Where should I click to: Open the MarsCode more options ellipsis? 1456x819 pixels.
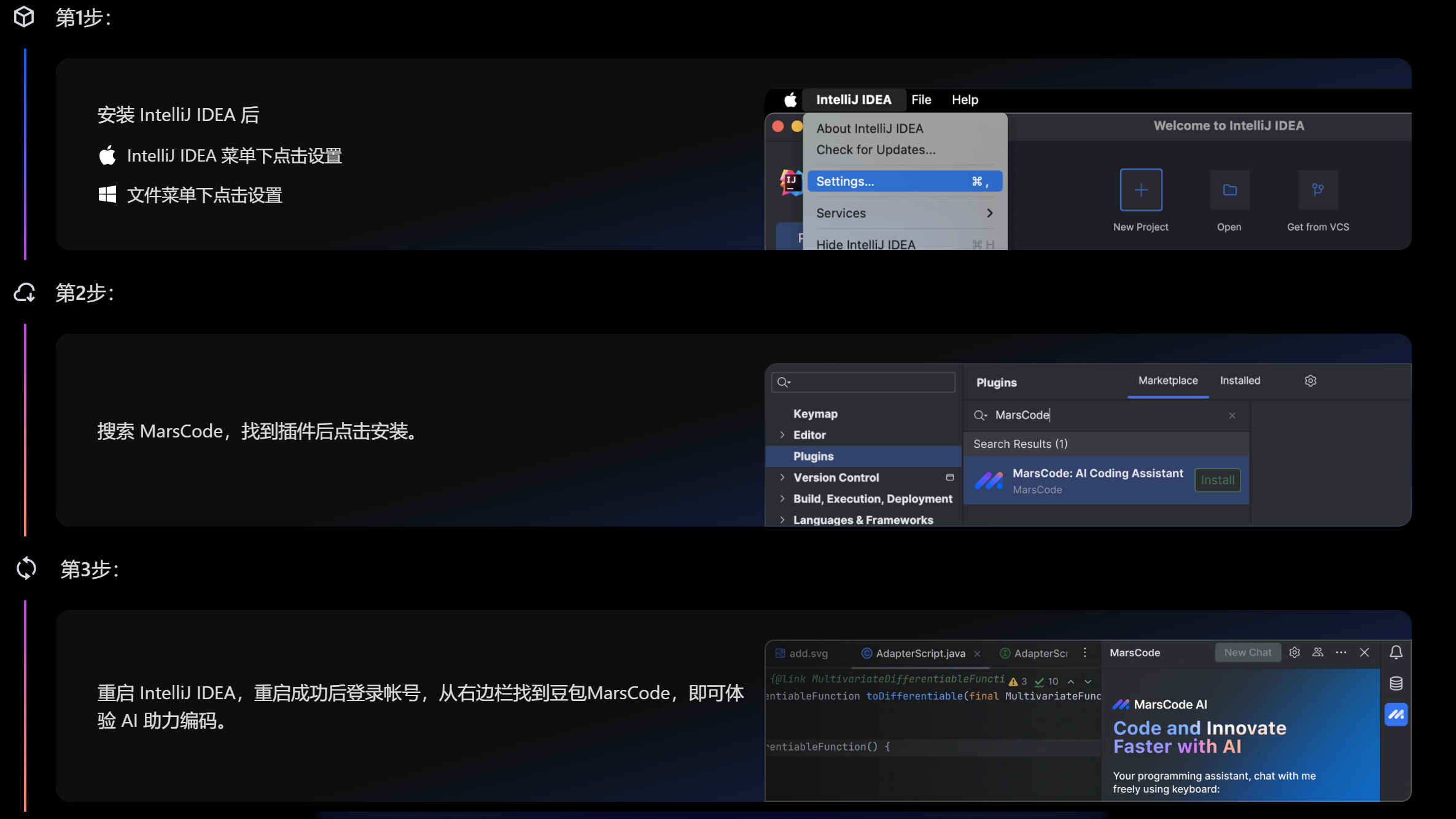click(x=1341, y=652)
